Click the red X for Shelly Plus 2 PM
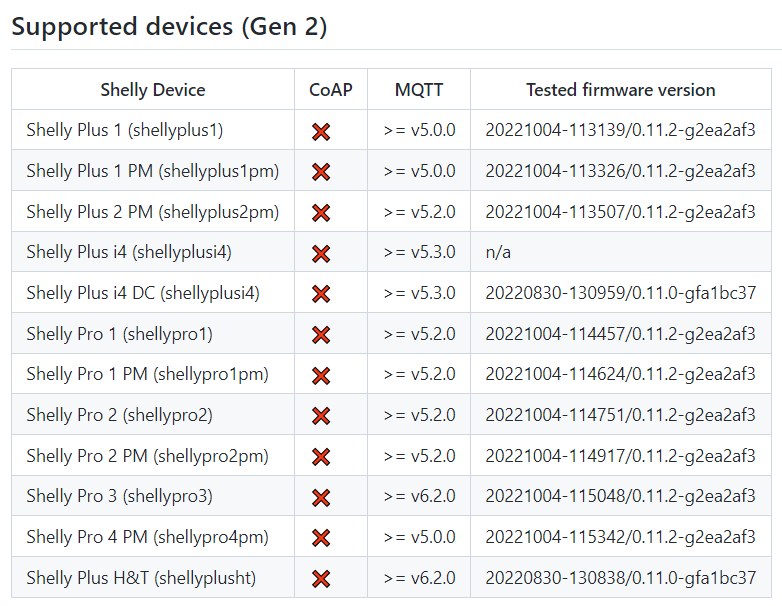The height and width of the screenshot is (606, 782). (x=321, y=212)
